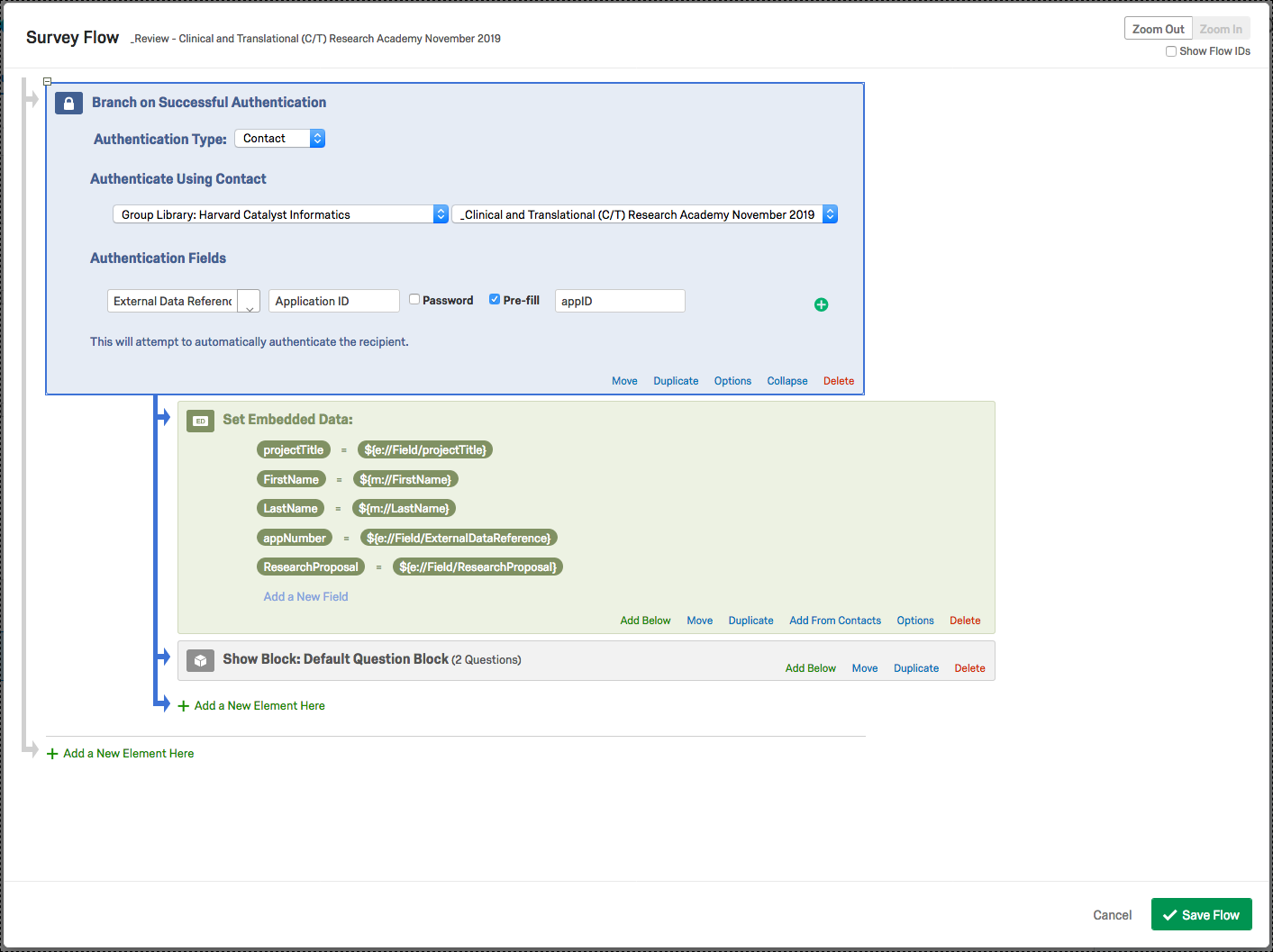Enable the Password checkbox

(x=414, y=299)
